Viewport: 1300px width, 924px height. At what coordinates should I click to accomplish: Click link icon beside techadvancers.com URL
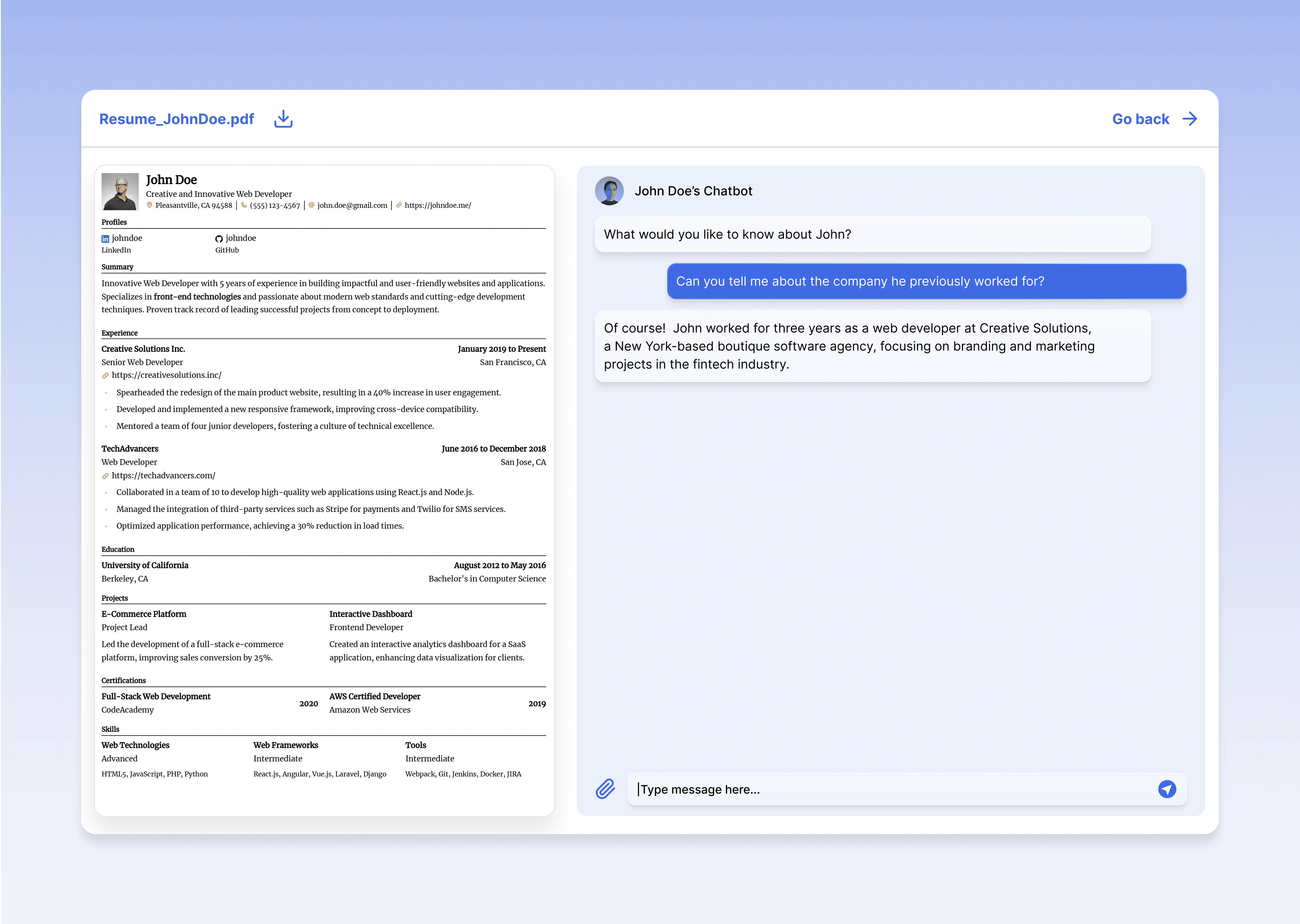click(105, 476)
